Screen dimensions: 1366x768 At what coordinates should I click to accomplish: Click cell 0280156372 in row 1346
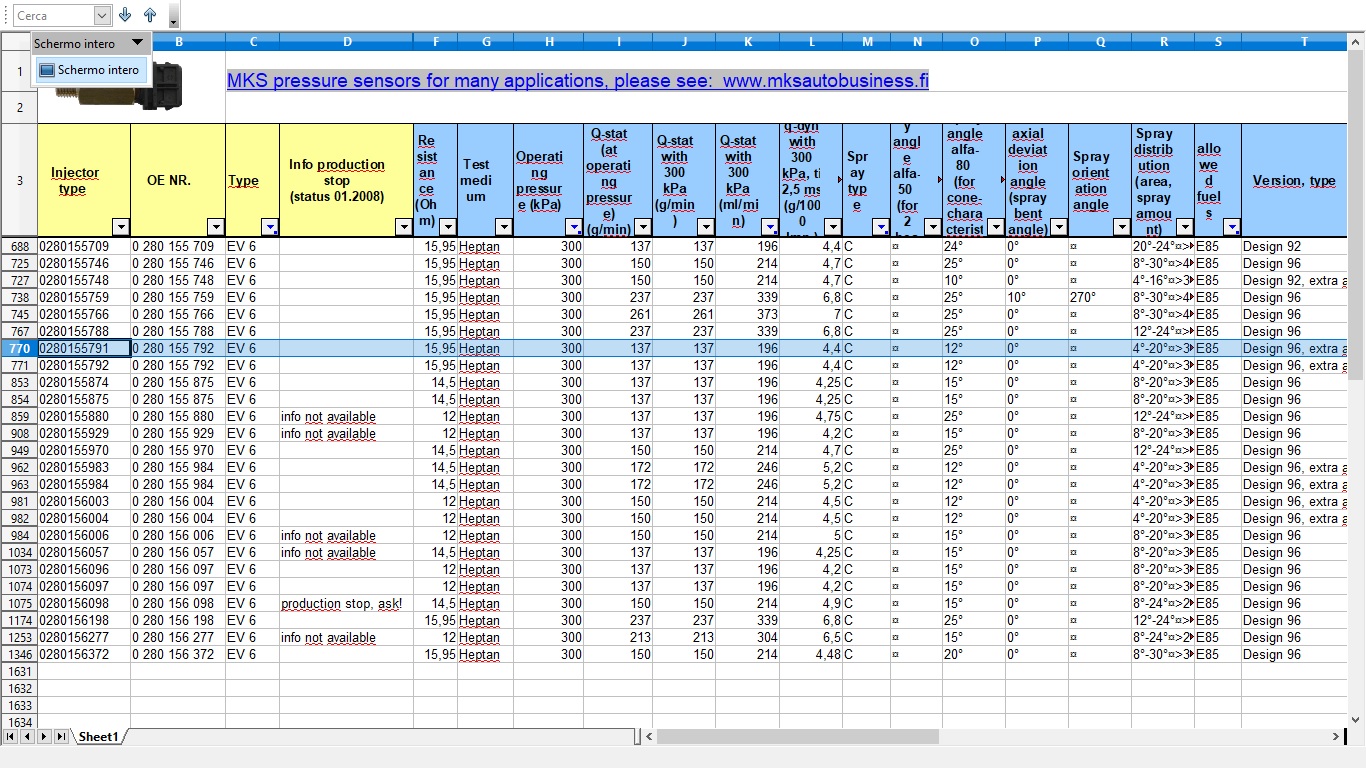[x=84, y=654]
